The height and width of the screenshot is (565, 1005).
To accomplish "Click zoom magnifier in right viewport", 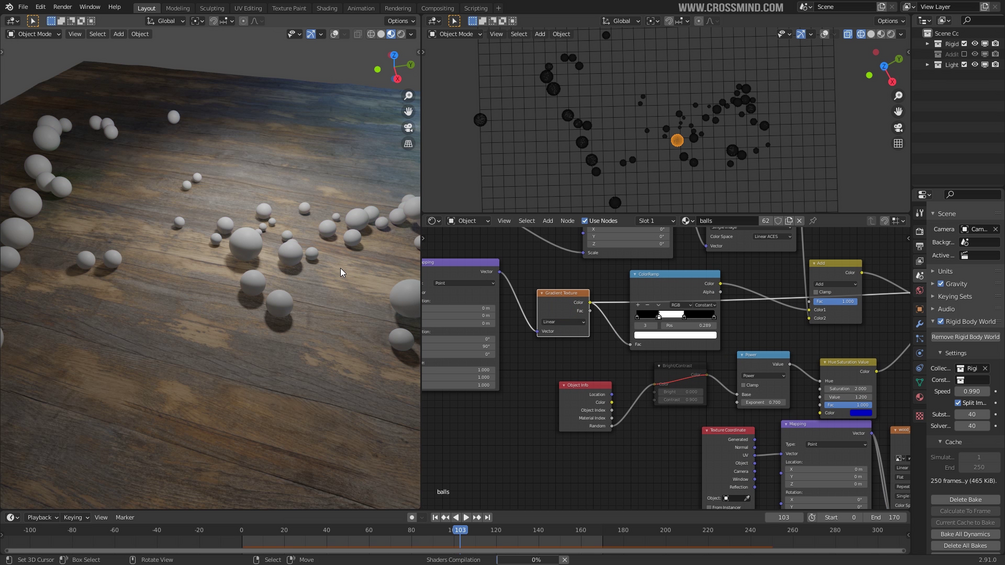I will click(x=898, y=96).
